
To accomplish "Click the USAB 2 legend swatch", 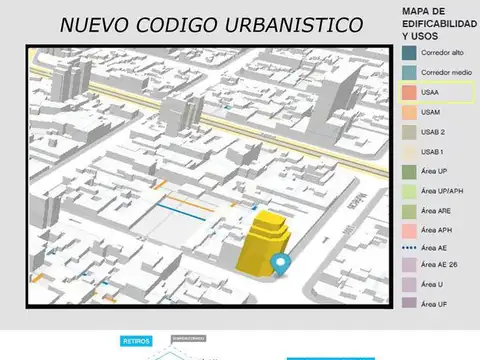I will (x=409, y=132).
